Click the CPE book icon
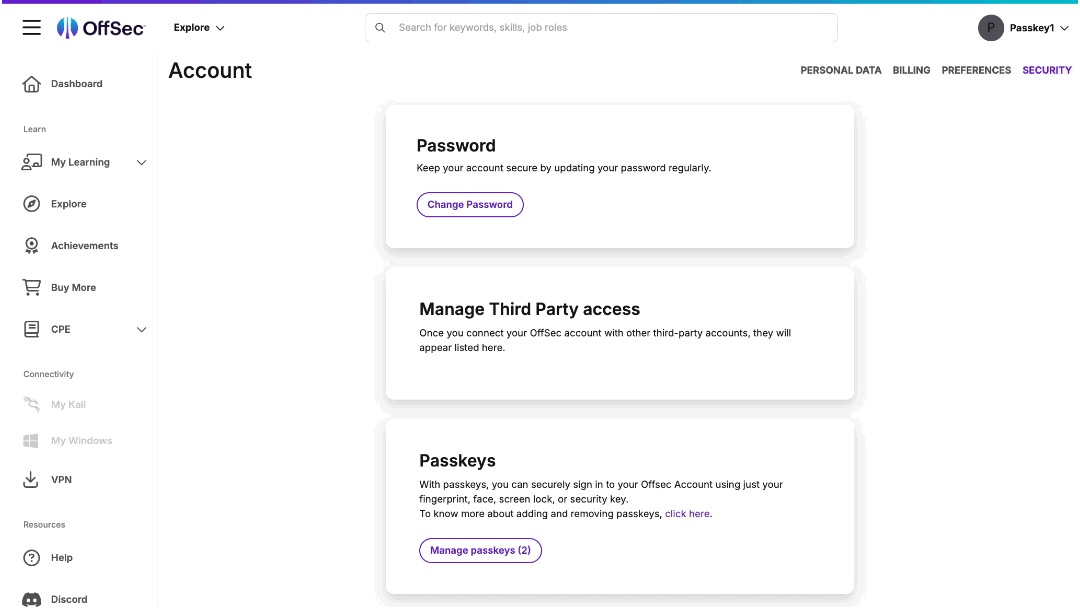The image size is (1080, 608). pos(32,329)
